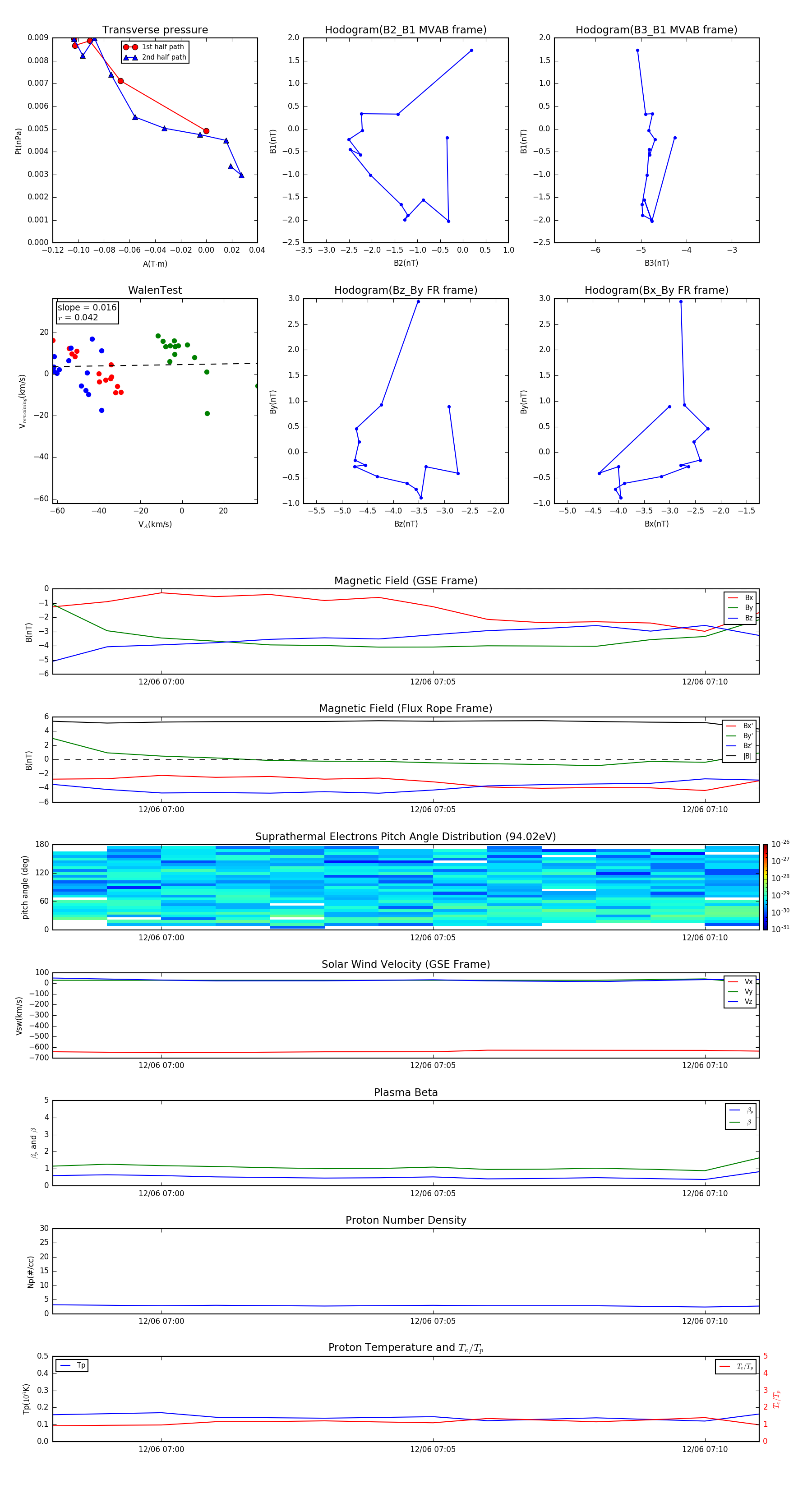Image resolution: width=812 pixels, height=1489 pixels.
Task: Click '12/06 07:05' tick under GSE magnetic field
Action: 433,682
